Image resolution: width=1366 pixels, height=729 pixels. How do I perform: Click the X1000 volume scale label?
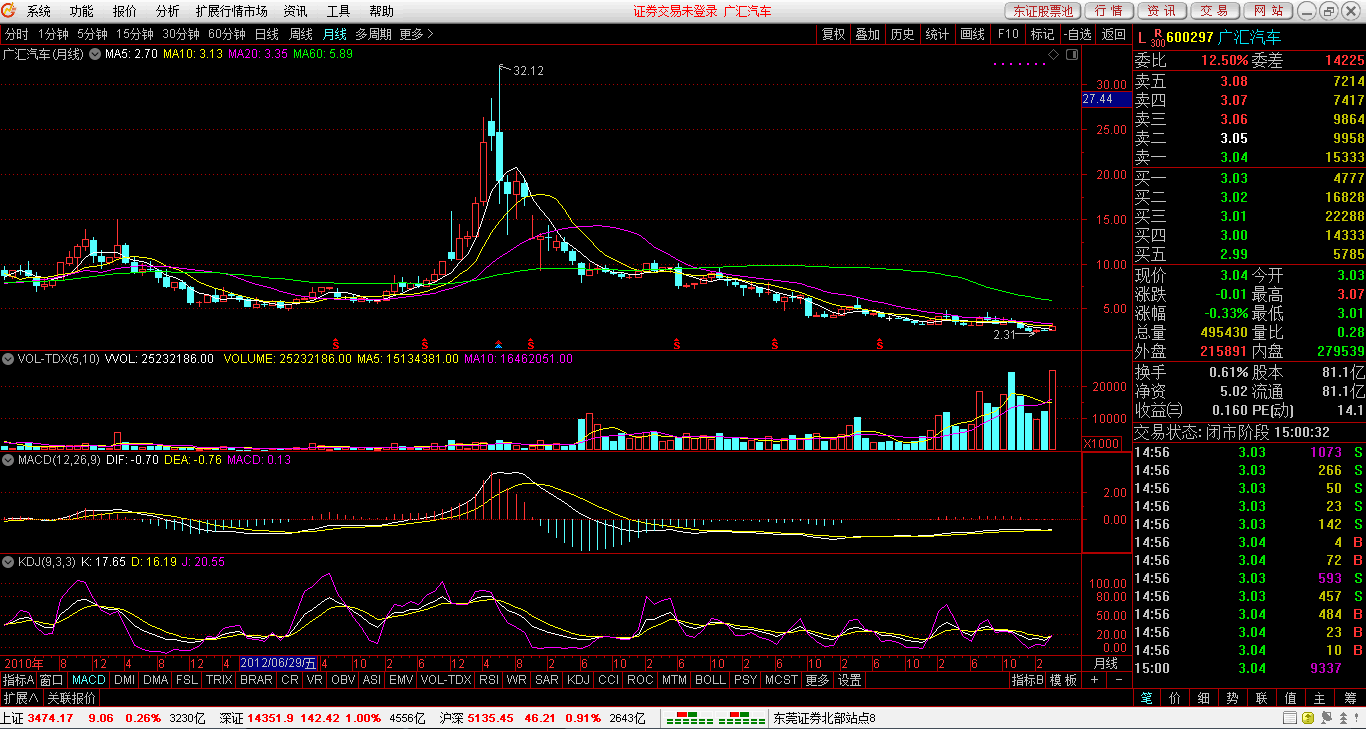click(1102, 443)
